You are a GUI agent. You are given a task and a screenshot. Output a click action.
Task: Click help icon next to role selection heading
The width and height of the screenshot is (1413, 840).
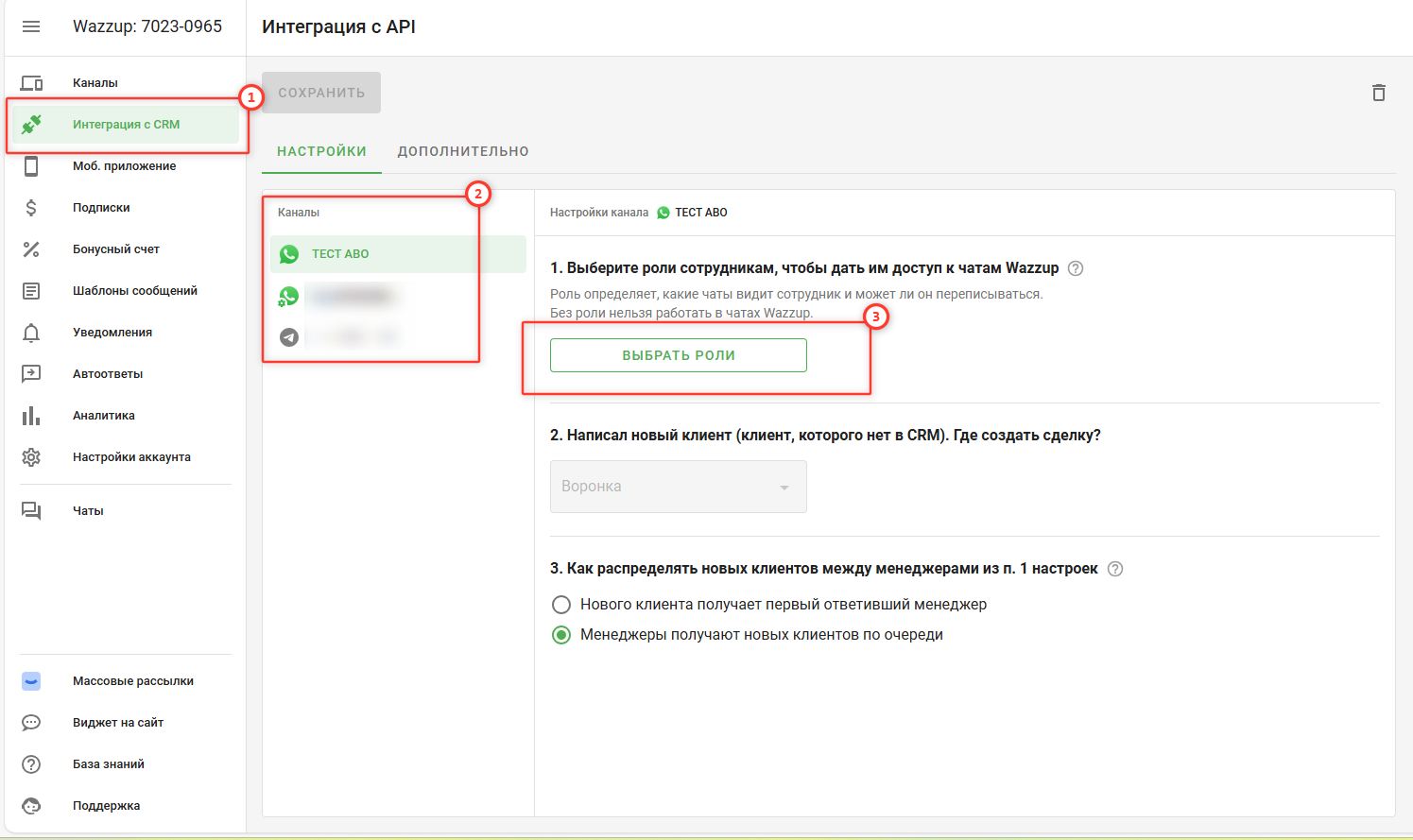[1075, 268]
